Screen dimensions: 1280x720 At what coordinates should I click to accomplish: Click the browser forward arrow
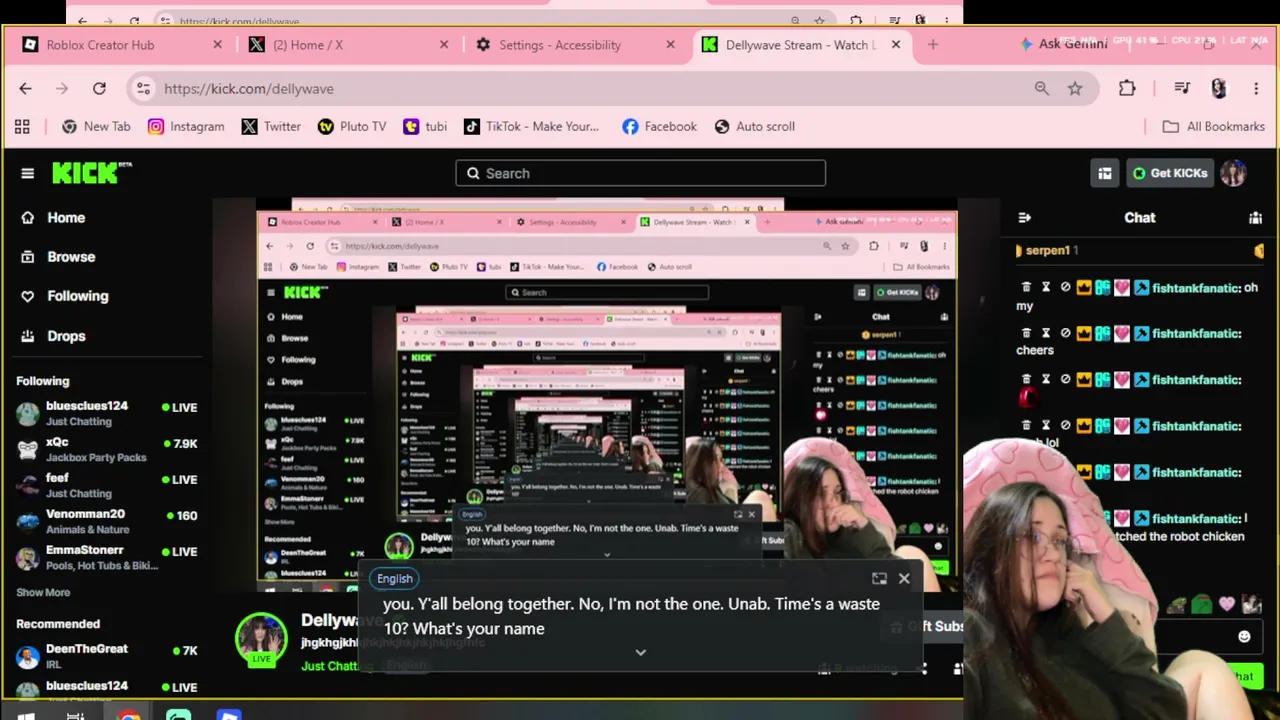tap(62, 89)
